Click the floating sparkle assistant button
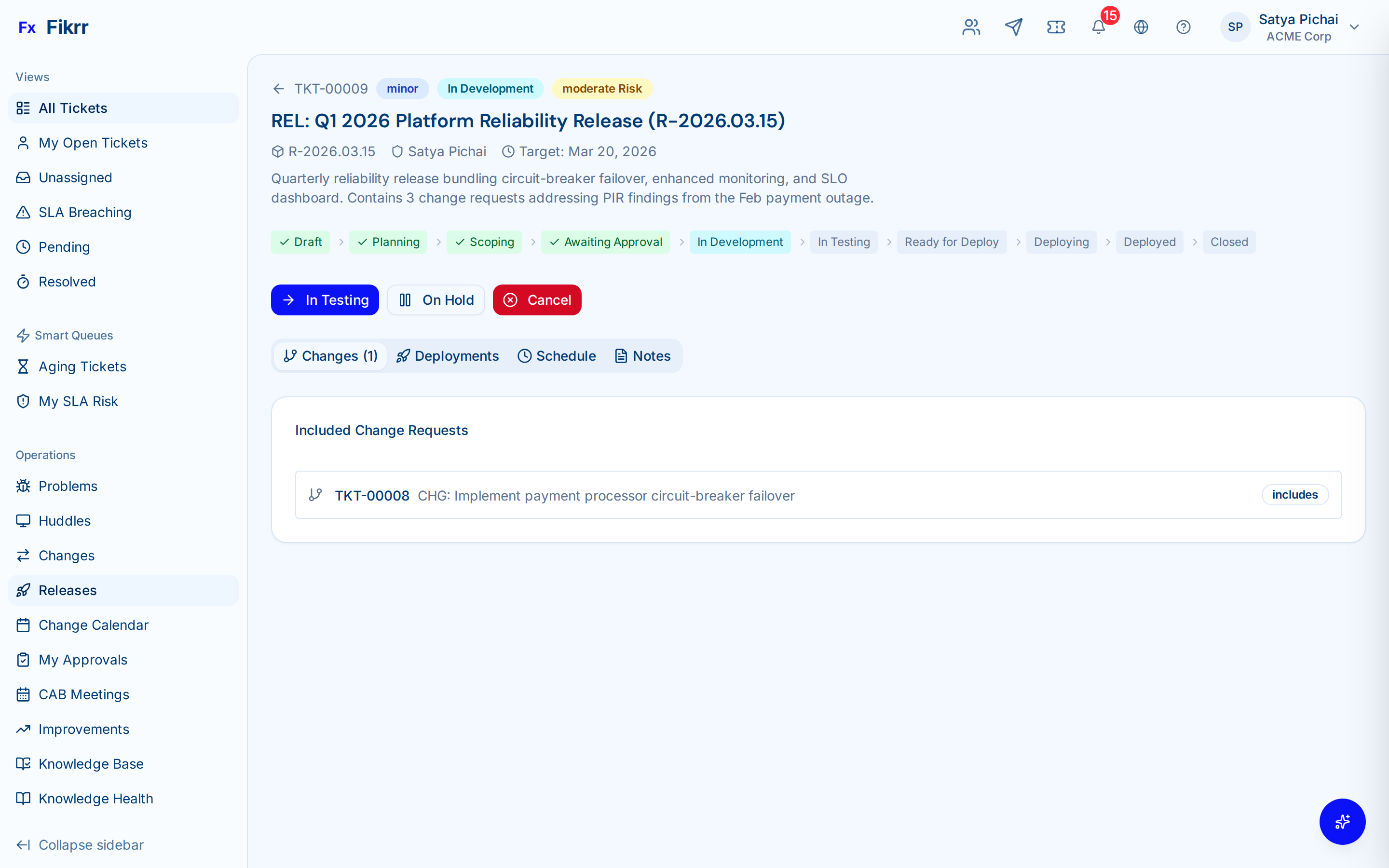 click(x=1342, y=822)
